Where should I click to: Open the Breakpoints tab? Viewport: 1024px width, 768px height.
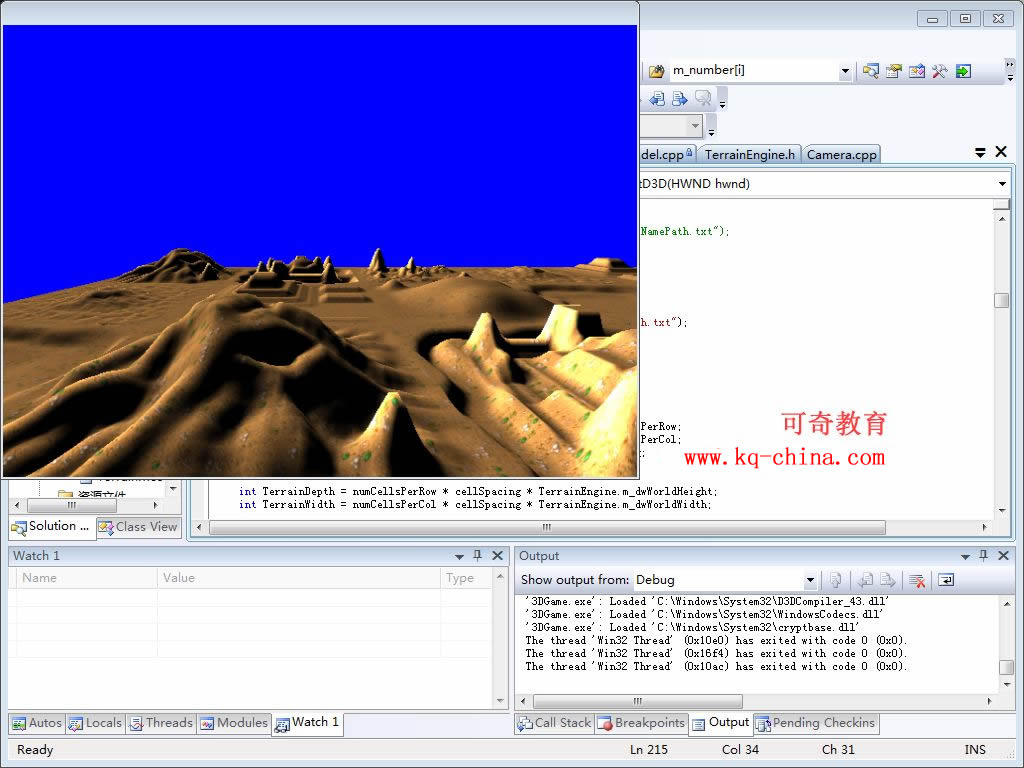641,723
